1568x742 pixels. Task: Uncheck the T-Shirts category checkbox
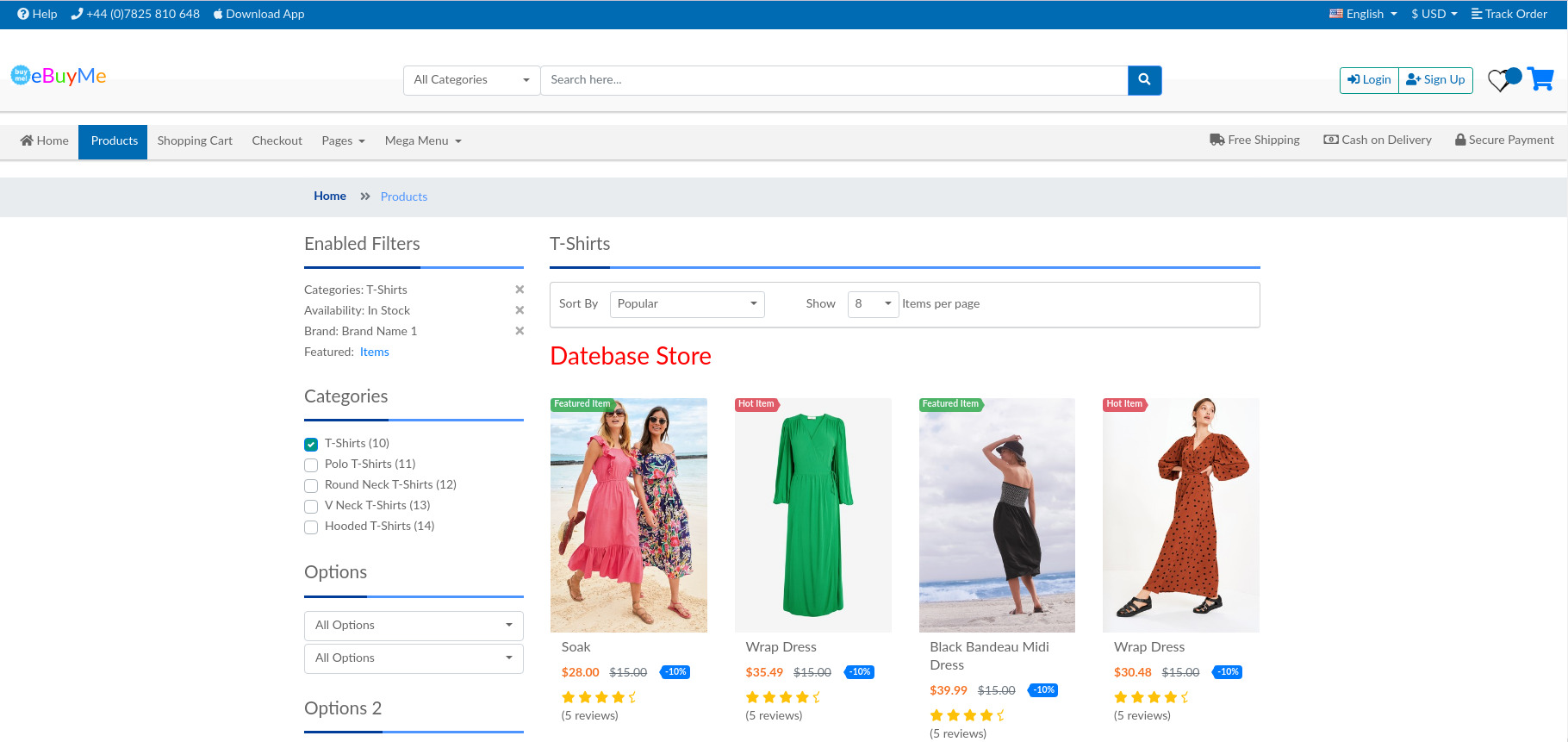pos(311,445)
